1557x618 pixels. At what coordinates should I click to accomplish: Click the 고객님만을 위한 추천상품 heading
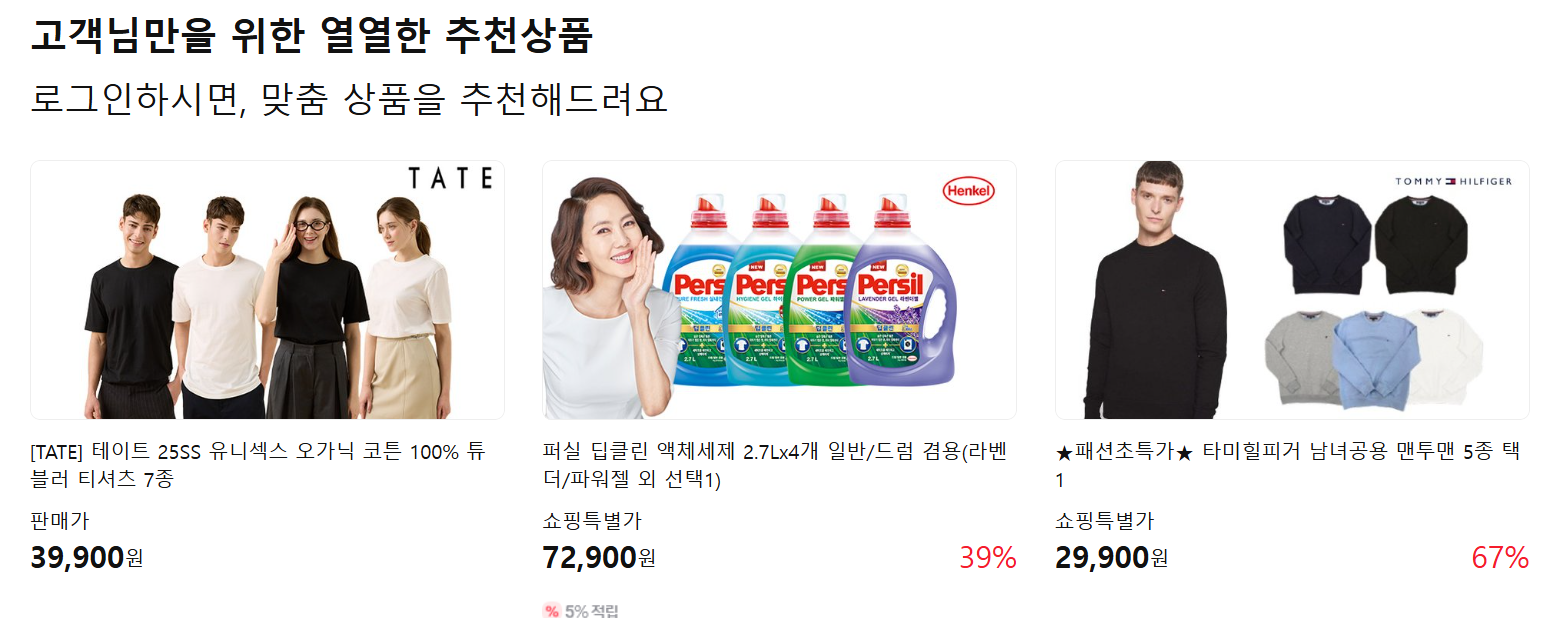pyautogui.click(x=312, y=34)
